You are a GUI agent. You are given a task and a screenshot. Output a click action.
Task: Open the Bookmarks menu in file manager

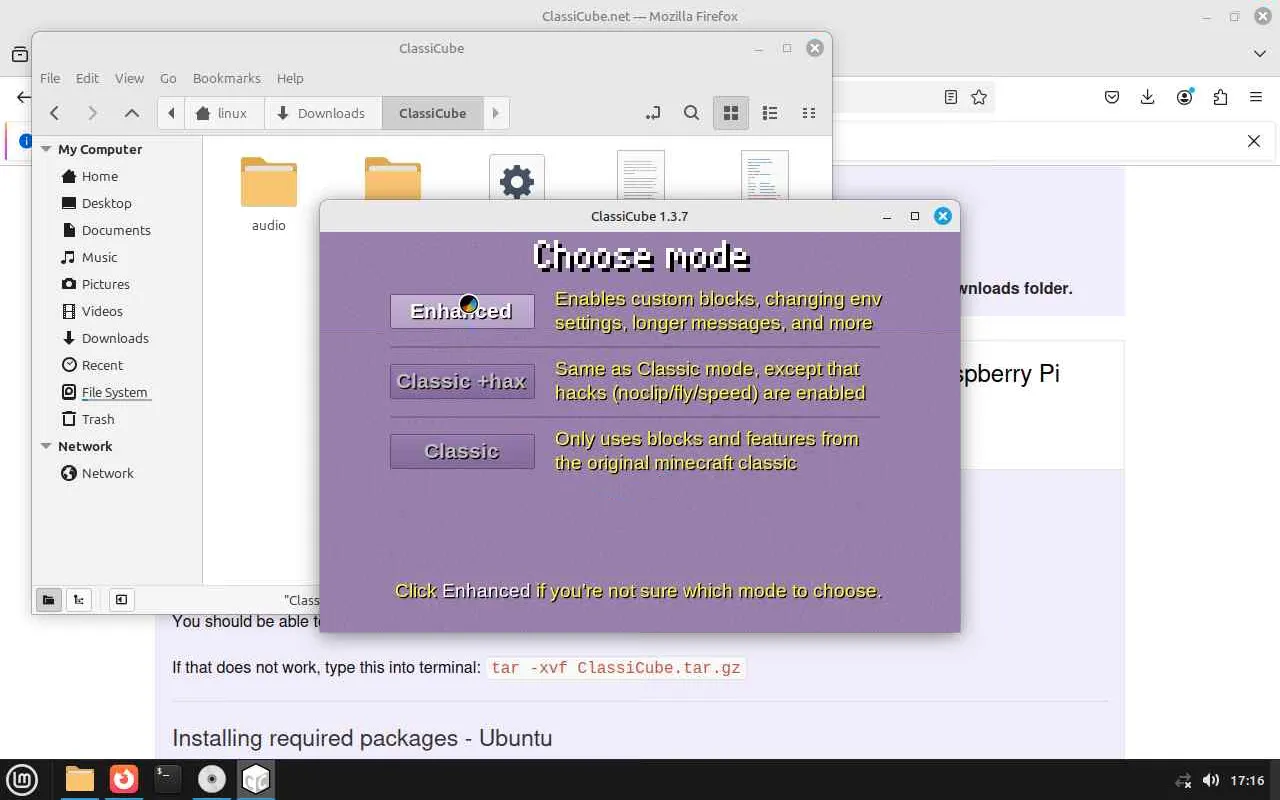227,78
